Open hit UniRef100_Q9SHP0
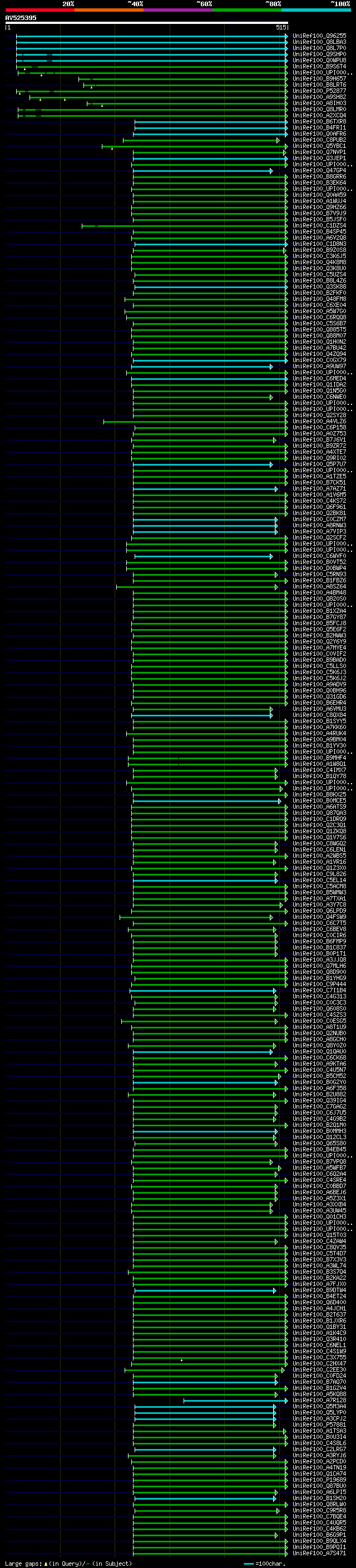The image size is (356, 1568). 319,54
